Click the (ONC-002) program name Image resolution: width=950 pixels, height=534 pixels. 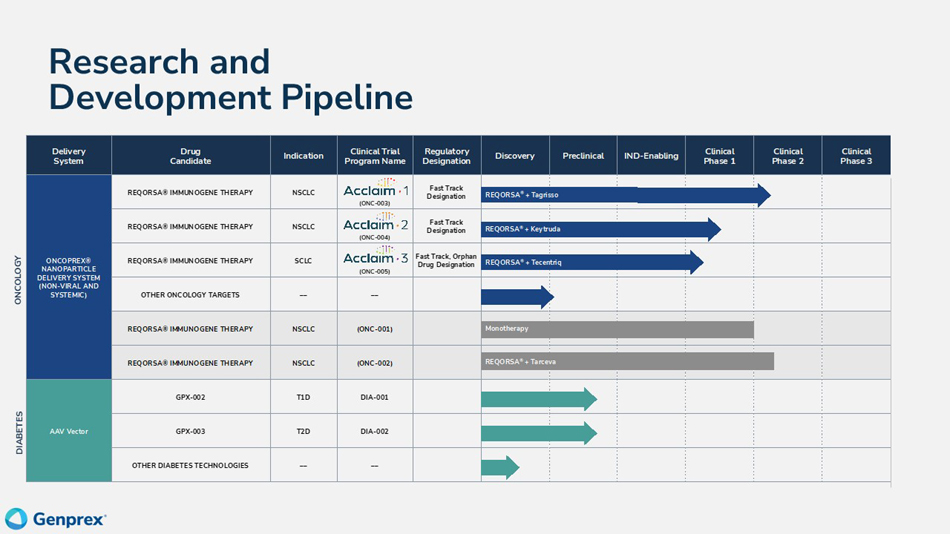[374, 363]
